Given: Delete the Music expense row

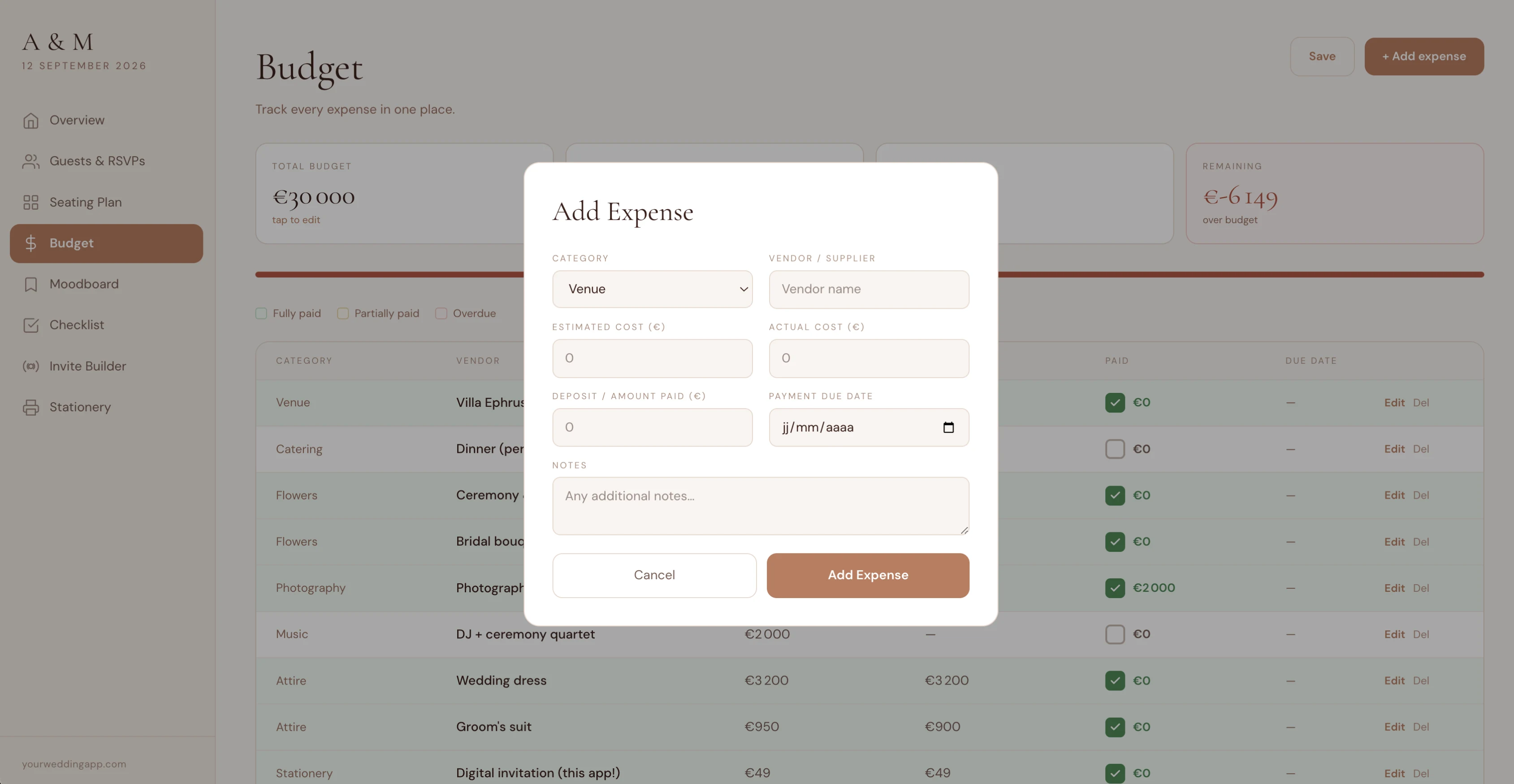Looking at the screenshot, I should pyautogui.click(x=1420, y=634).
